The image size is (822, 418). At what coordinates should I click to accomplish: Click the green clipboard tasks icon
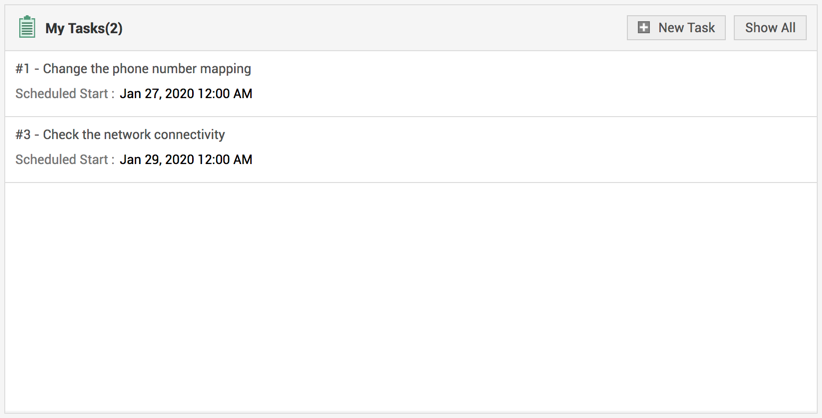coord(27,28)
